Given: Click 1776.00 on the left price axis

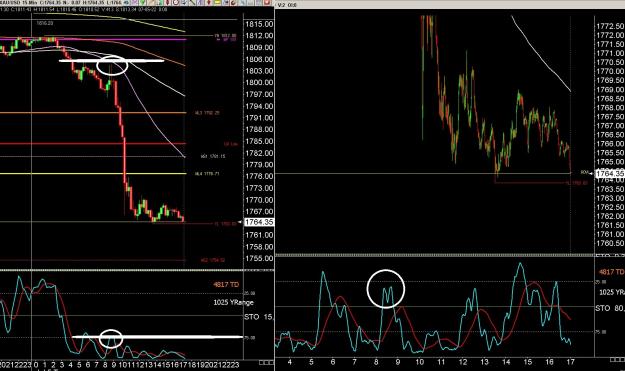Looking at the screenshot, I should pyautogui.click(x=259, y=177).
